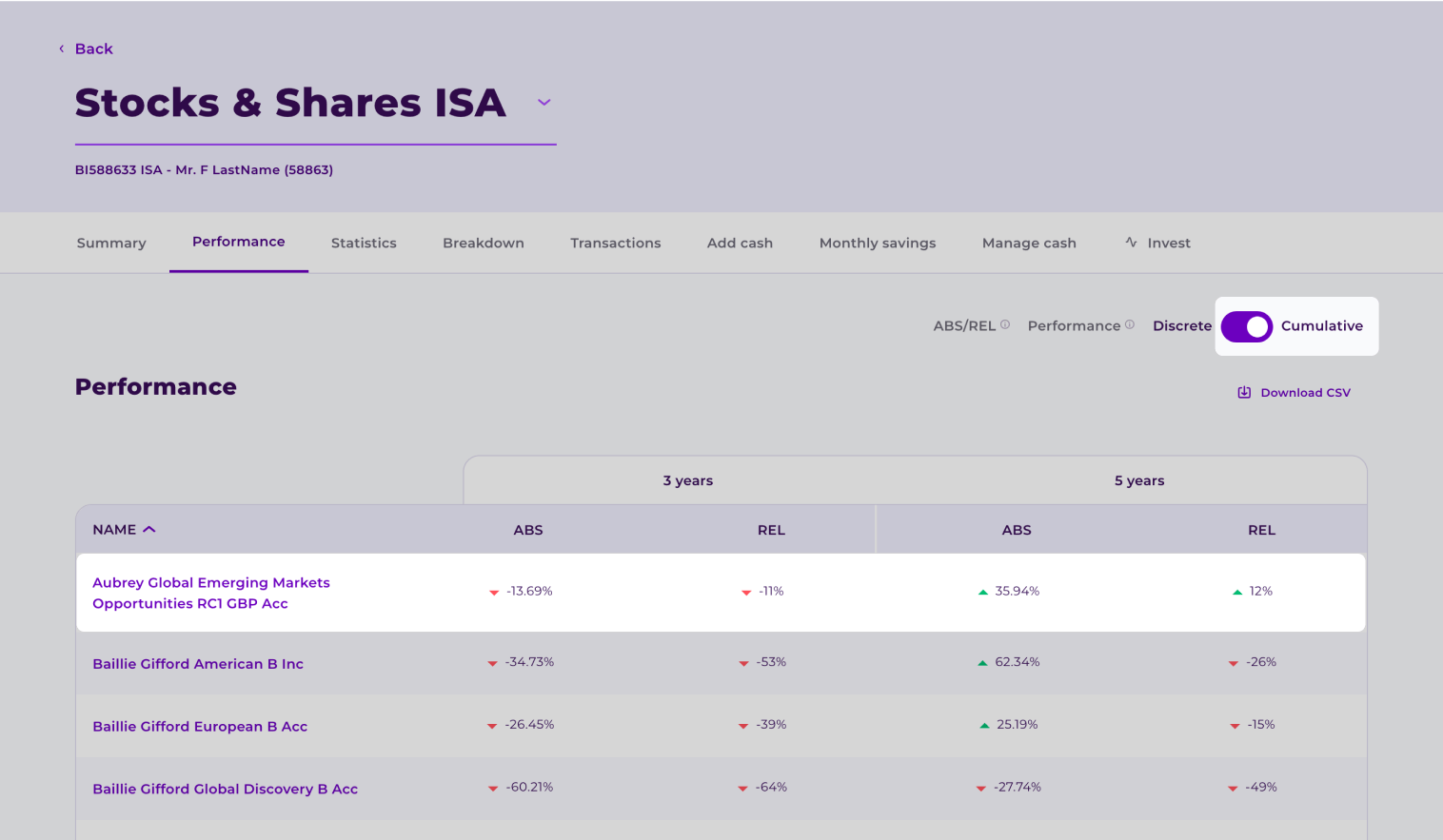
Task: Click Baillie Gifford European 3-year ABS -26.45%
Action: [529, 725]
